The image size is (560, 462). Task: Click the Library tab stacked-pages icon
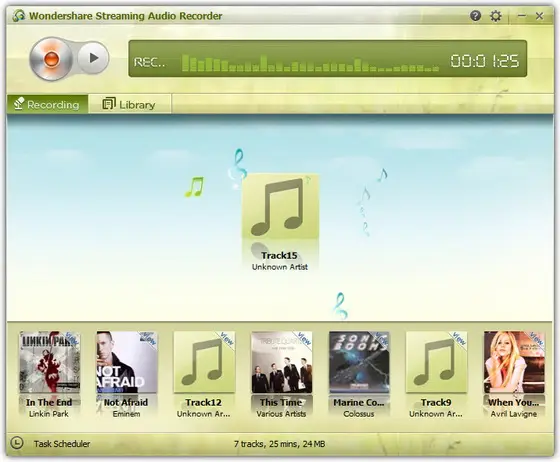coord(109,104)
